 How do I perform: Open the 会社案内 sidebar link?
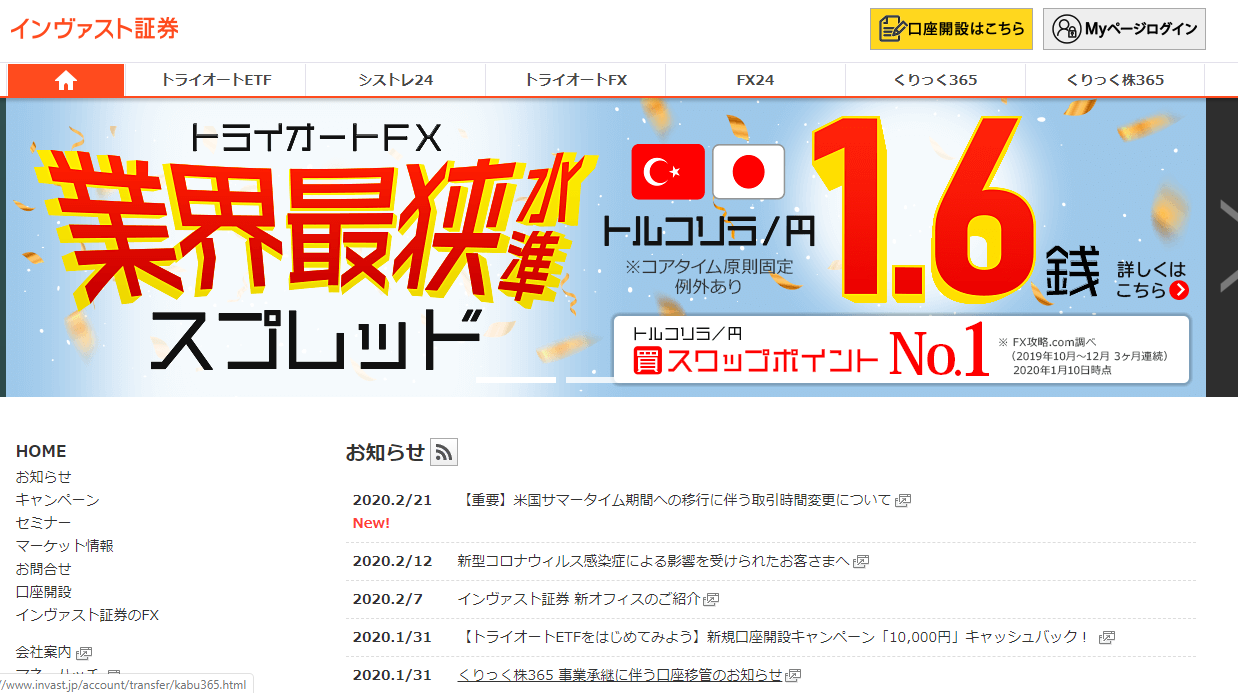[44, 652]
